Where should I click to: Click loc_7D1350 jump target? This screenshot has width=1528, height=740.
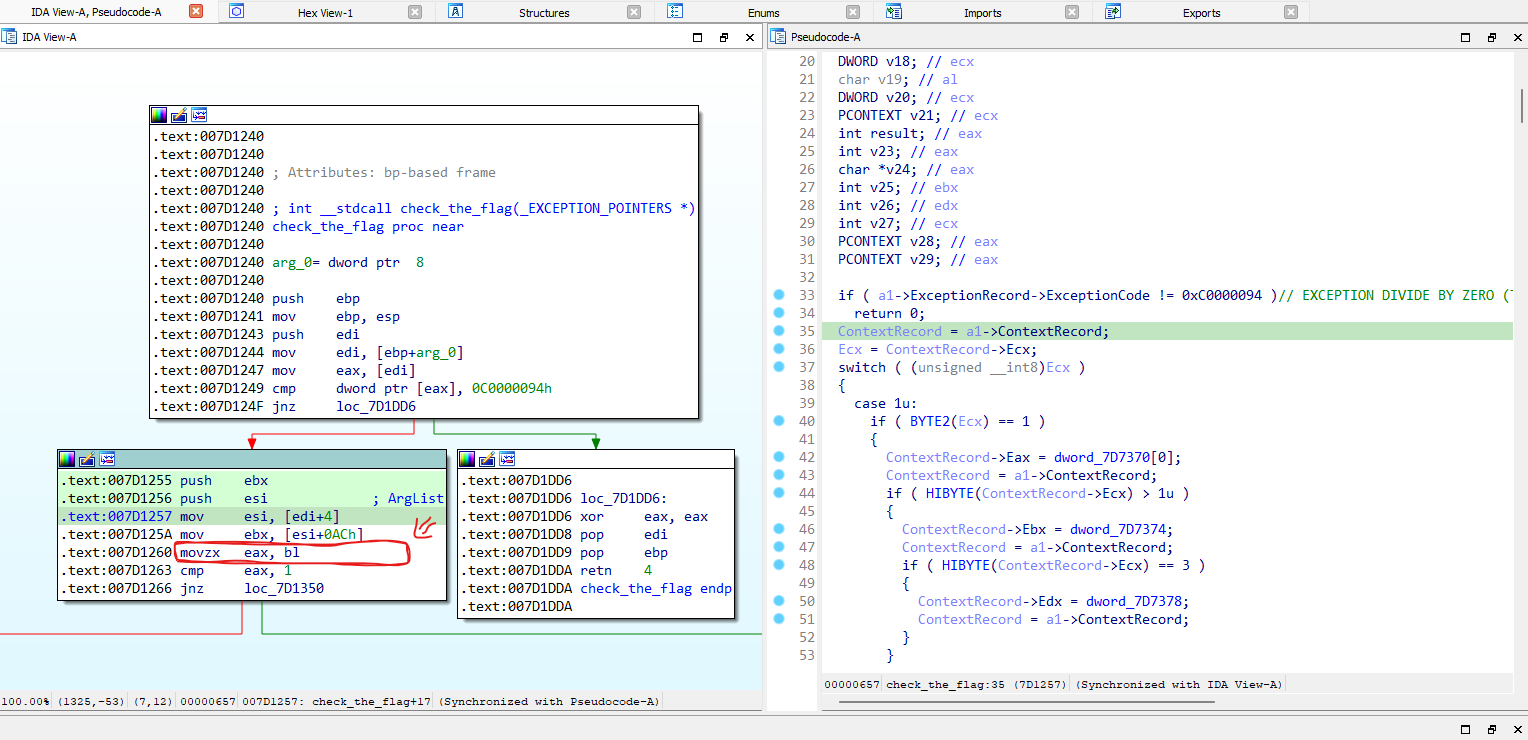point(284,589)
